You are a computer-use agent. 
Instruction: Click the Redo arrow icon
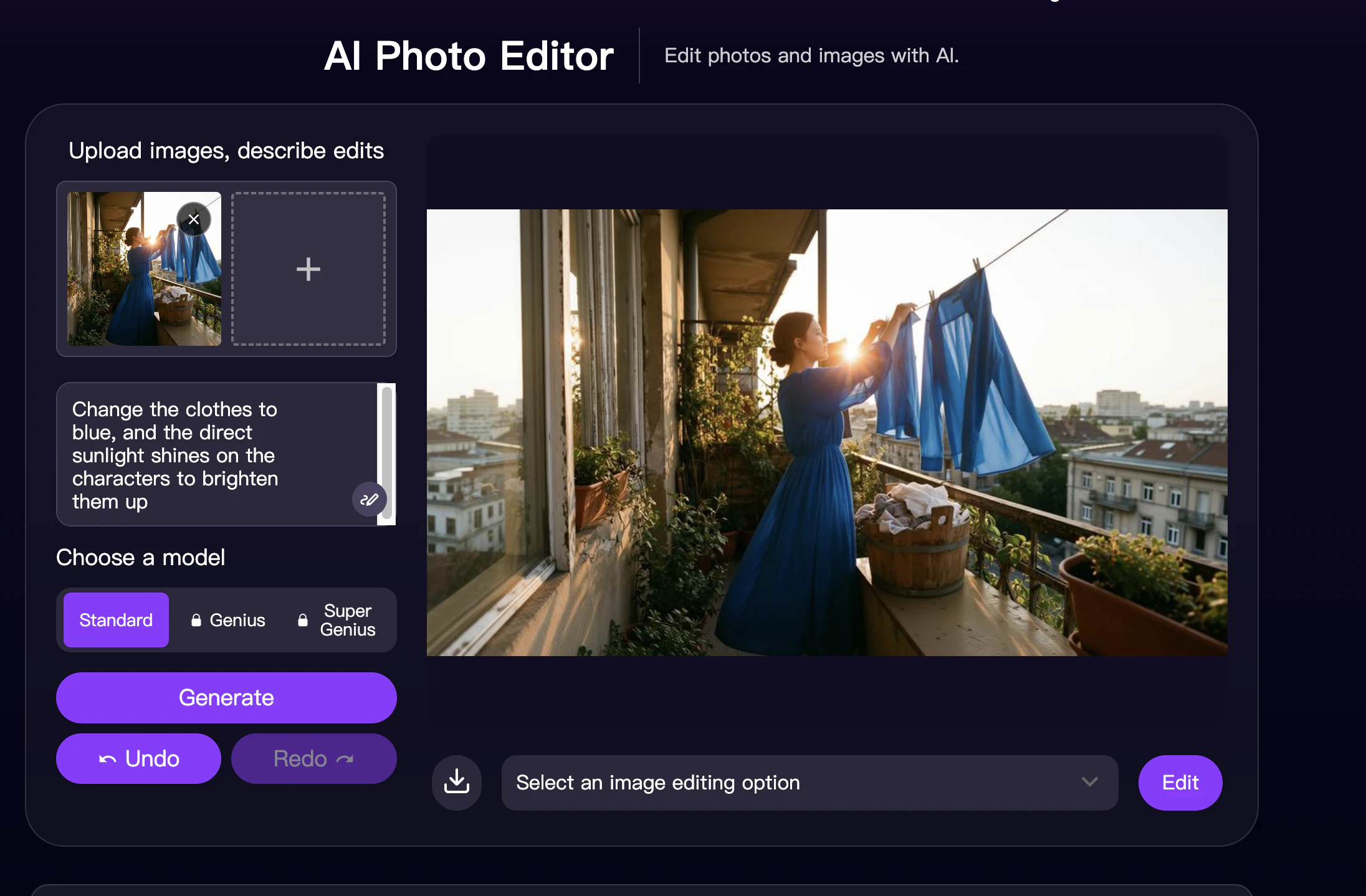pyautogui.click(x=345, y=759)
